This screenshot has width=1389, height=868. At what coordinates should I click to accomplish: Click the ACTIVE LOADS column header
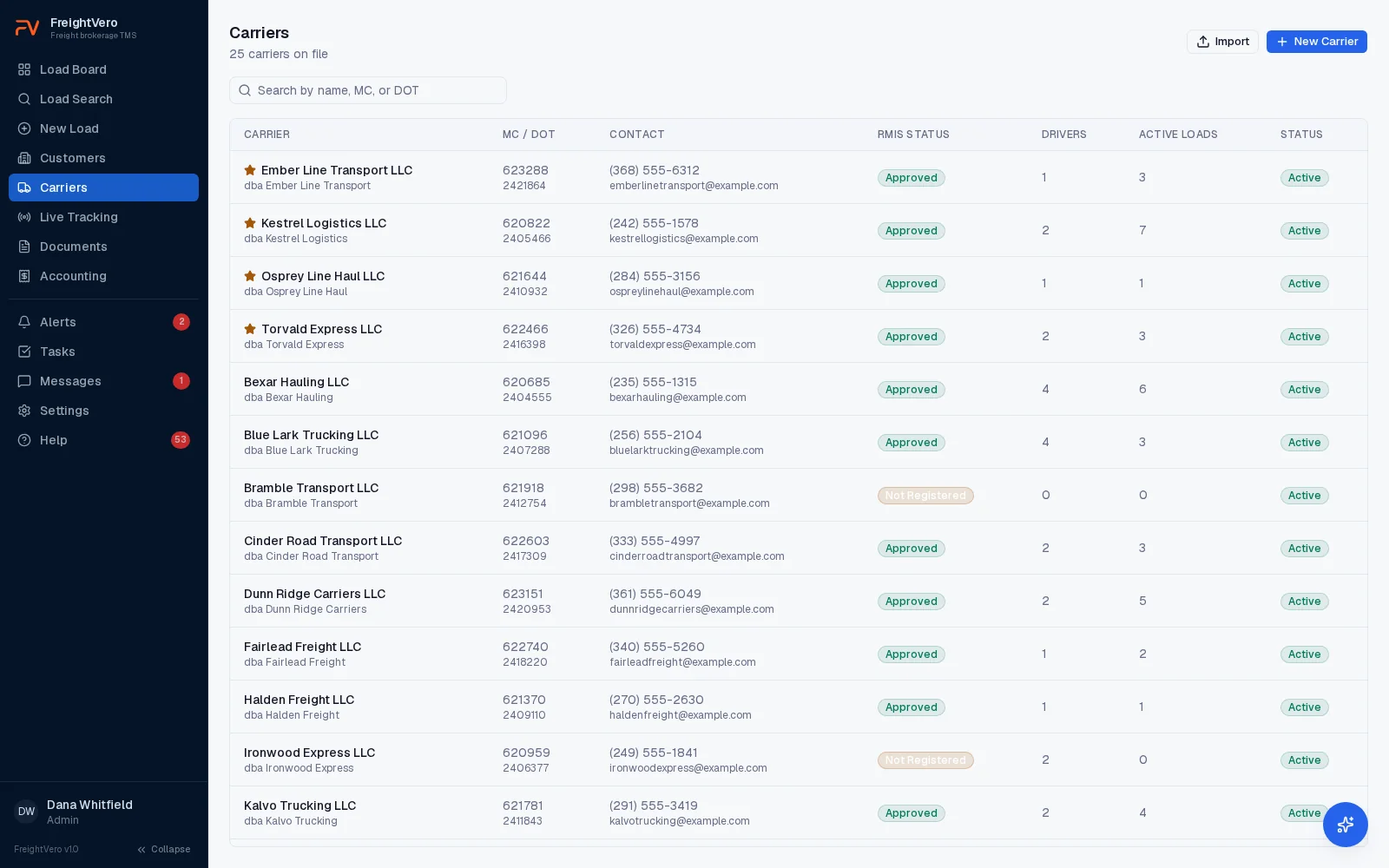[1178, 135]
